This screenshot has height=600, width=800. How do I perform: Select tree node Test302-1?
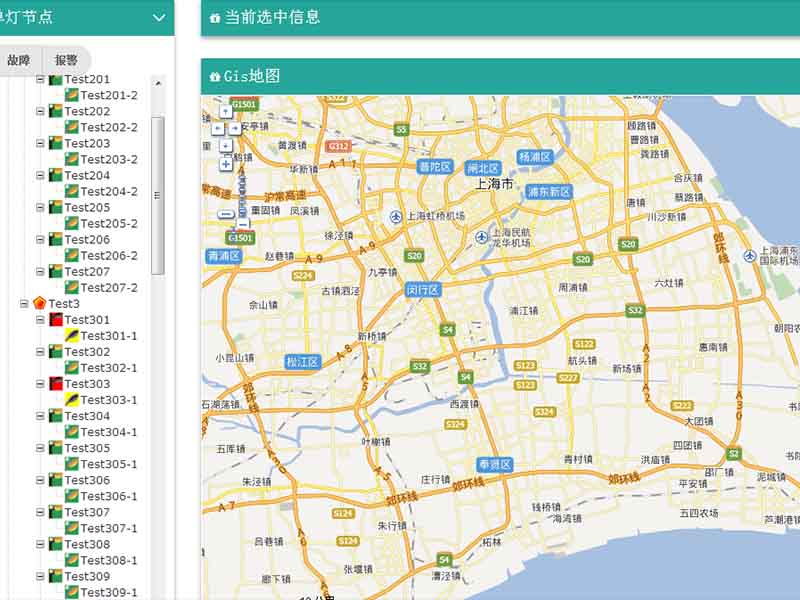click(109, 368)
